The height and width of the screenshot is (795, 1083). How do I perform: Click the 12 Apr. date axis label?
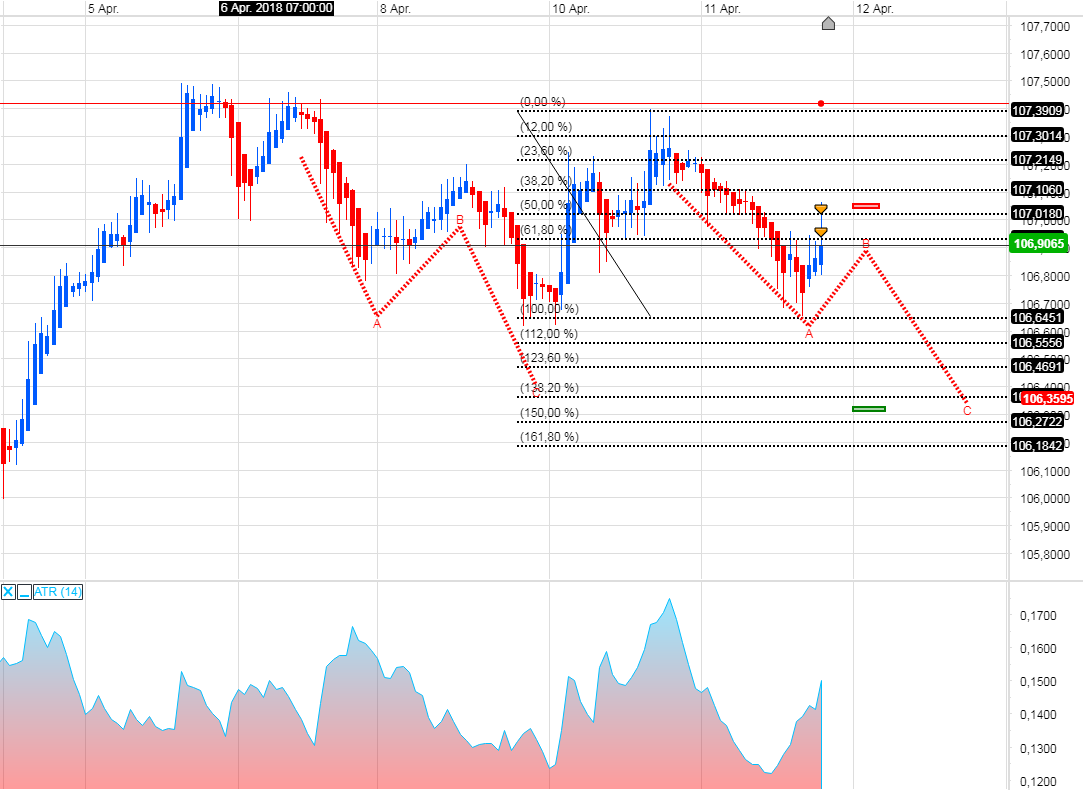click(x=877, y=8)
